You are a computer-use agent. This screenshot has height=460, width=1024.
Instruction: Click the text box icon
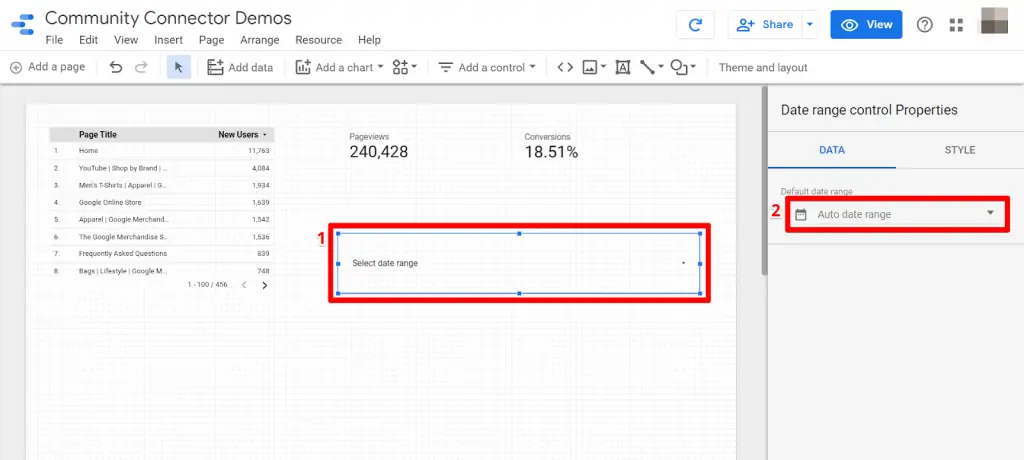coord(622,67)
